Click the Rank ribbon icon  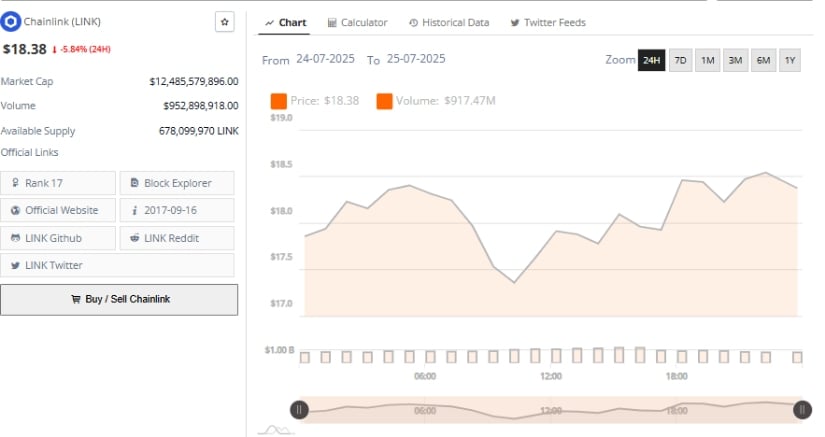click(15, 183)
